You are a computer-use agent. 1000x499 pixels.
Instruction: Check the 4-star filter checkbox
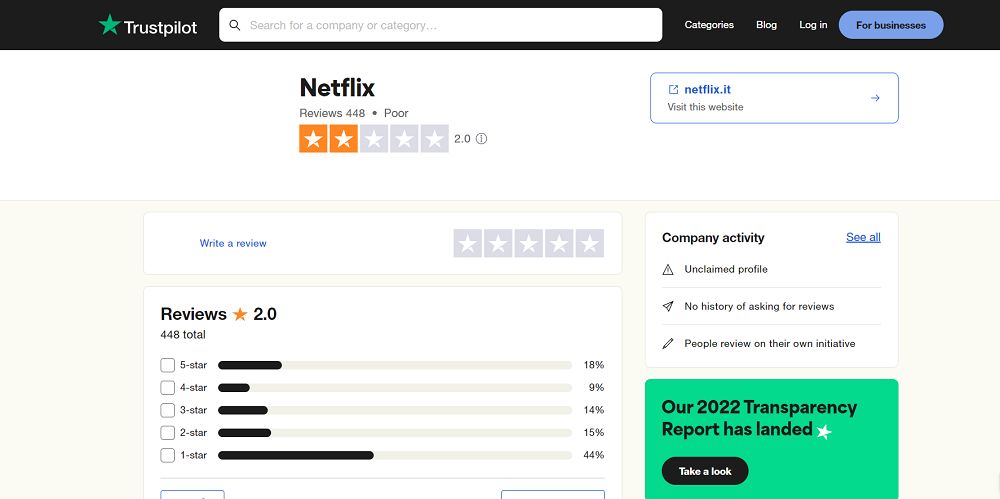(x=167, y=387)
